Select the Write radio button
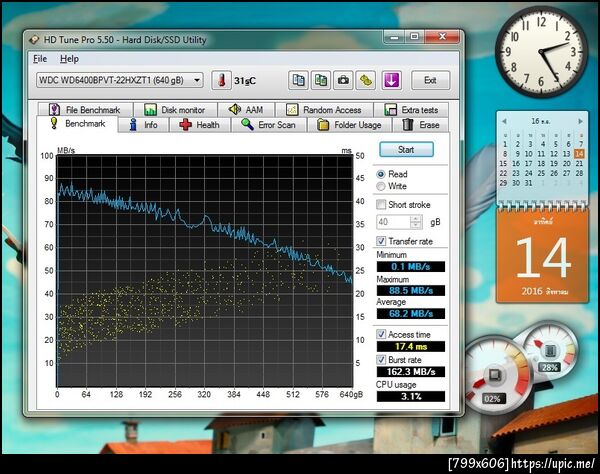Image resolution: width=600 pixels, height=474 pixels. [x=381, y=186]
